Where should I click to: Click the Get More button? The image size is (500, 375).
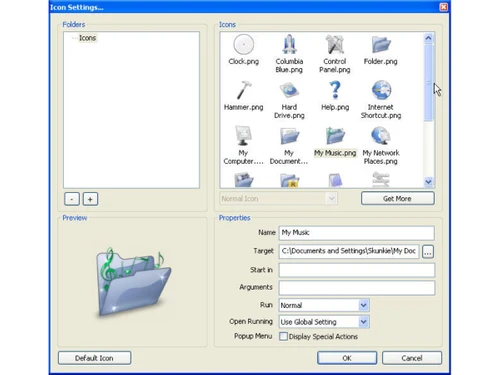coord(398,198)
